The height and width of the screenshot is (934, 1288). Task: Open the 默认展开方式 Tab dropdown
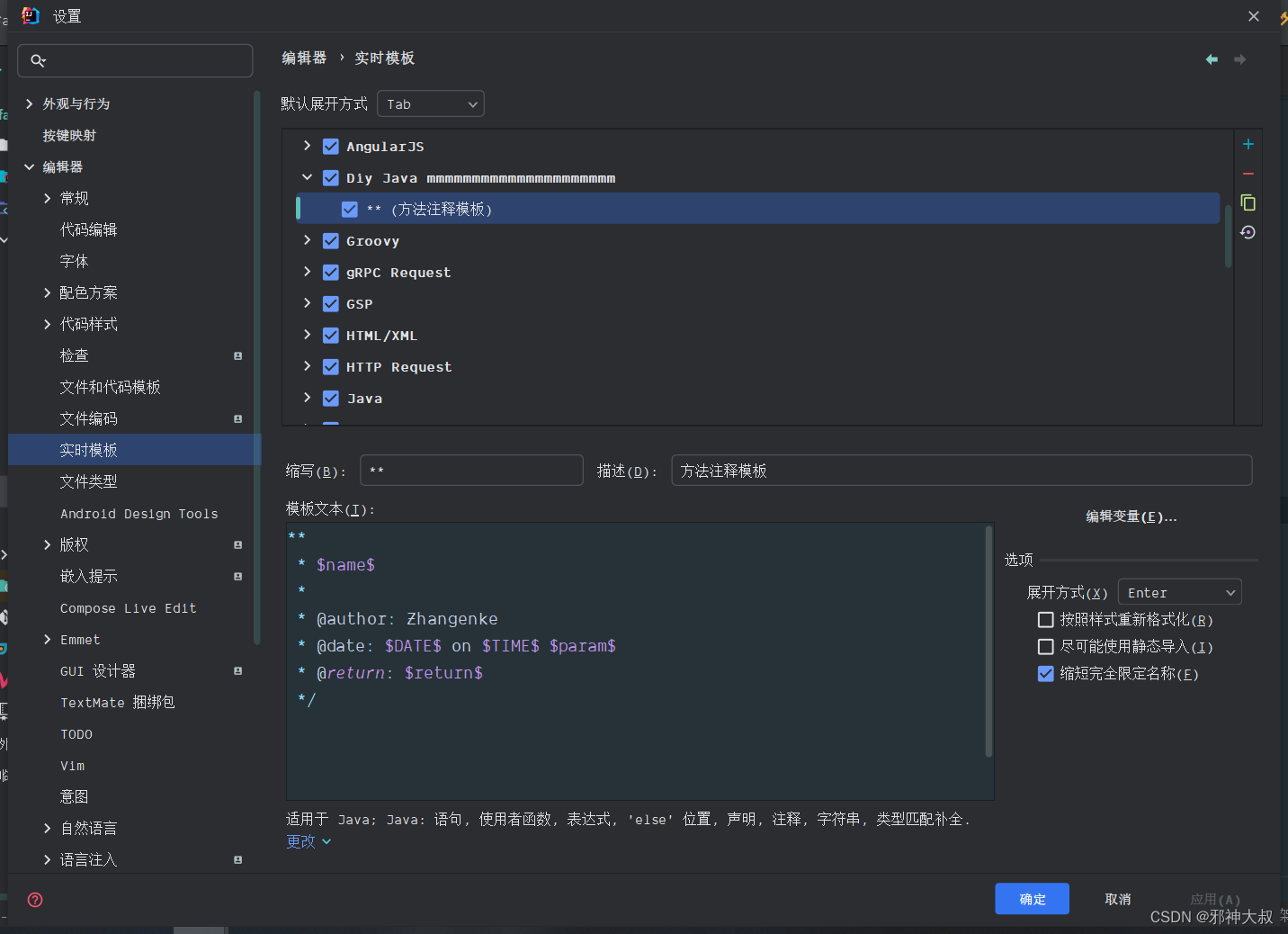pos(431,104)
